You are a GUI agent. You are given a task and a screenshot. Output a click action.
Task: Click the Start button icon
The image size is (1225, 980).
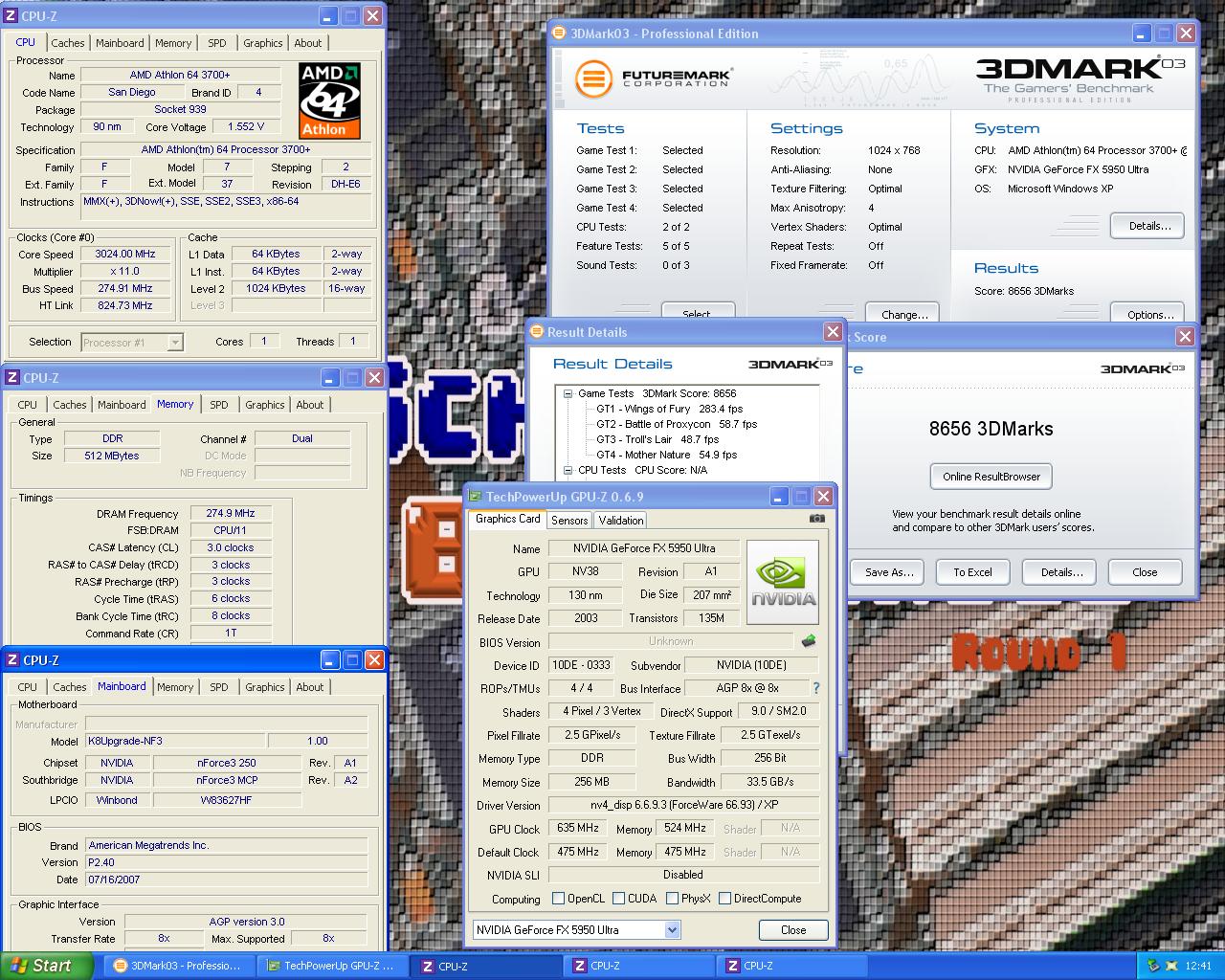(18, 966)
